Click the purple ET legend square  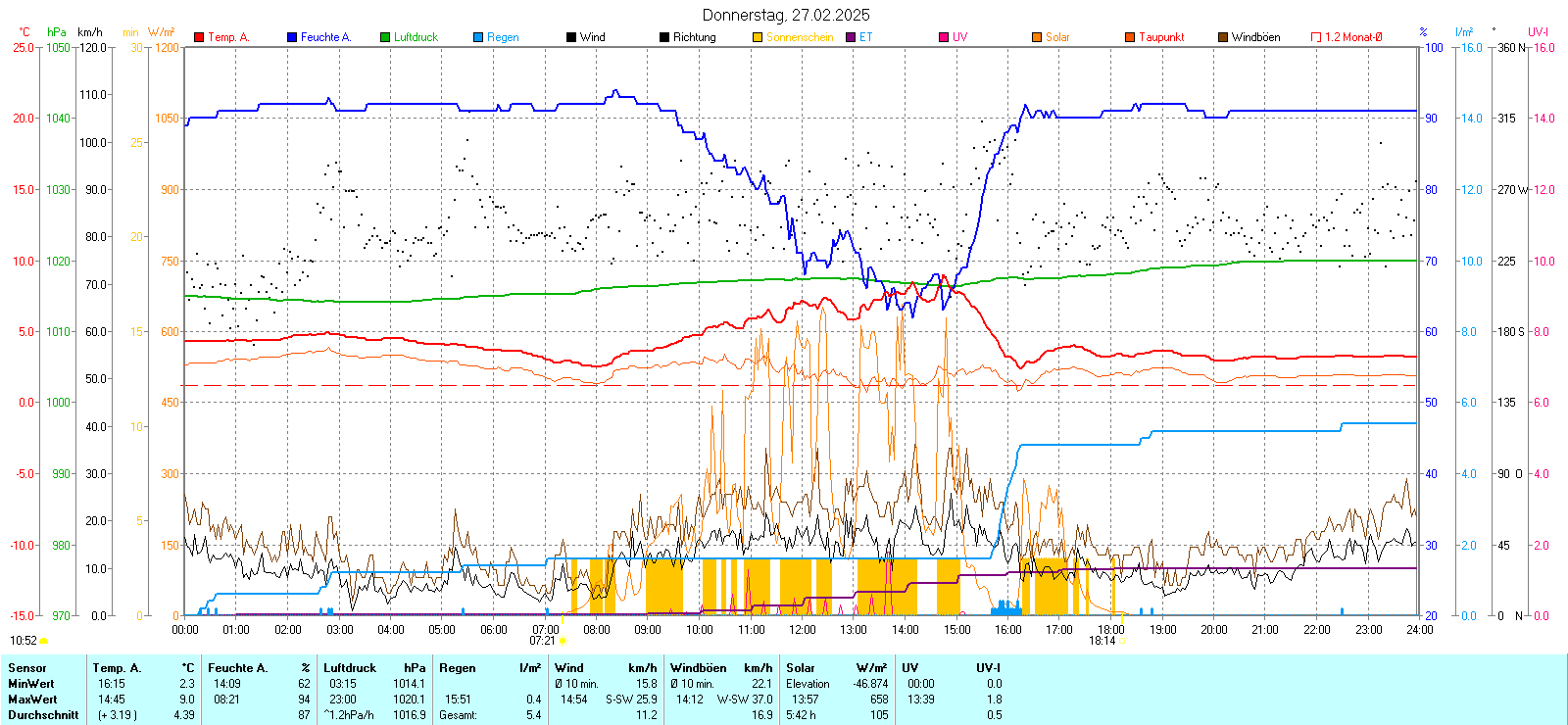(851, 37)
